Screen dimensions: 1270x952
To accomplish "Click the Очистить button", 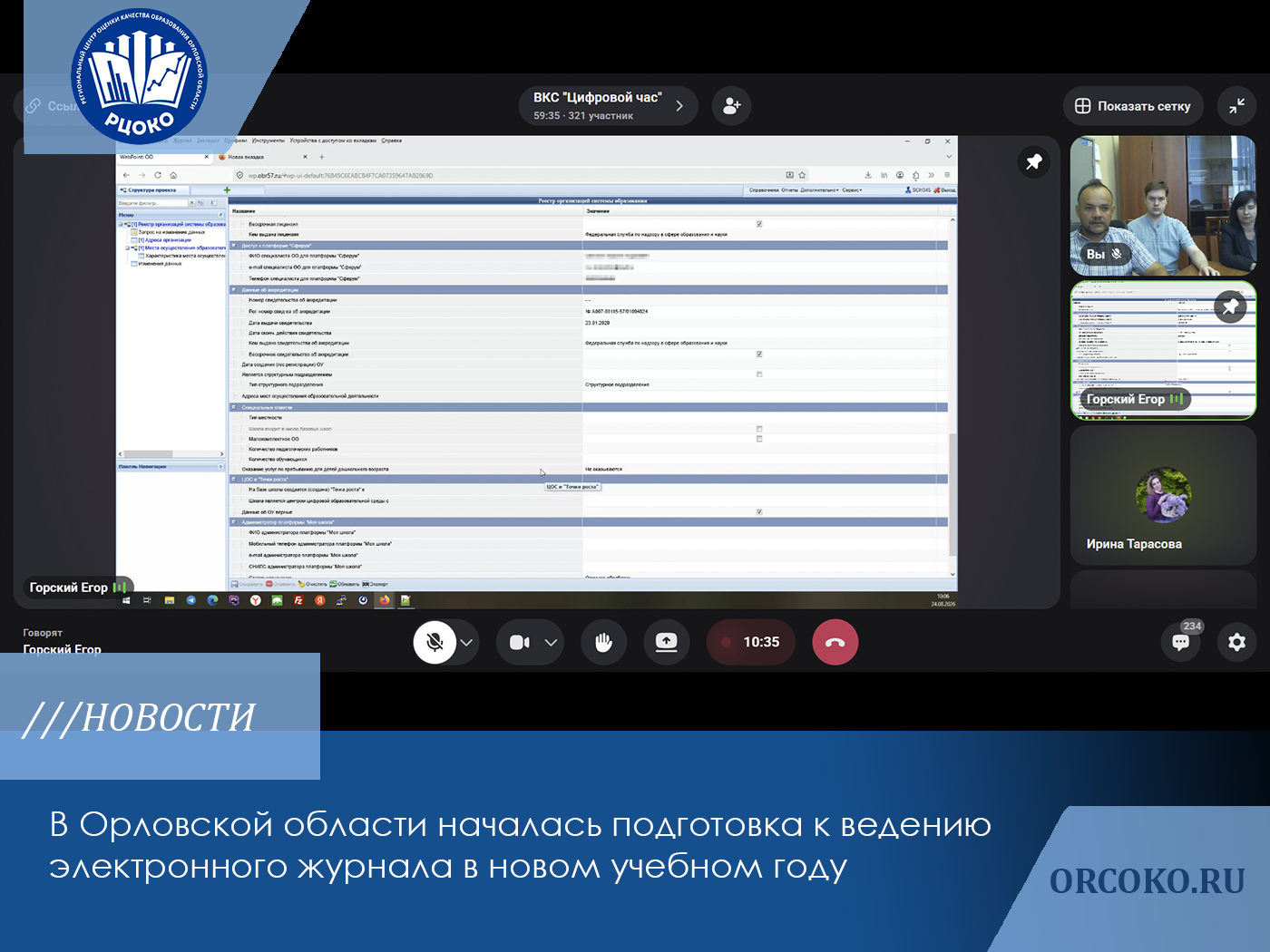I will point(312,584).
